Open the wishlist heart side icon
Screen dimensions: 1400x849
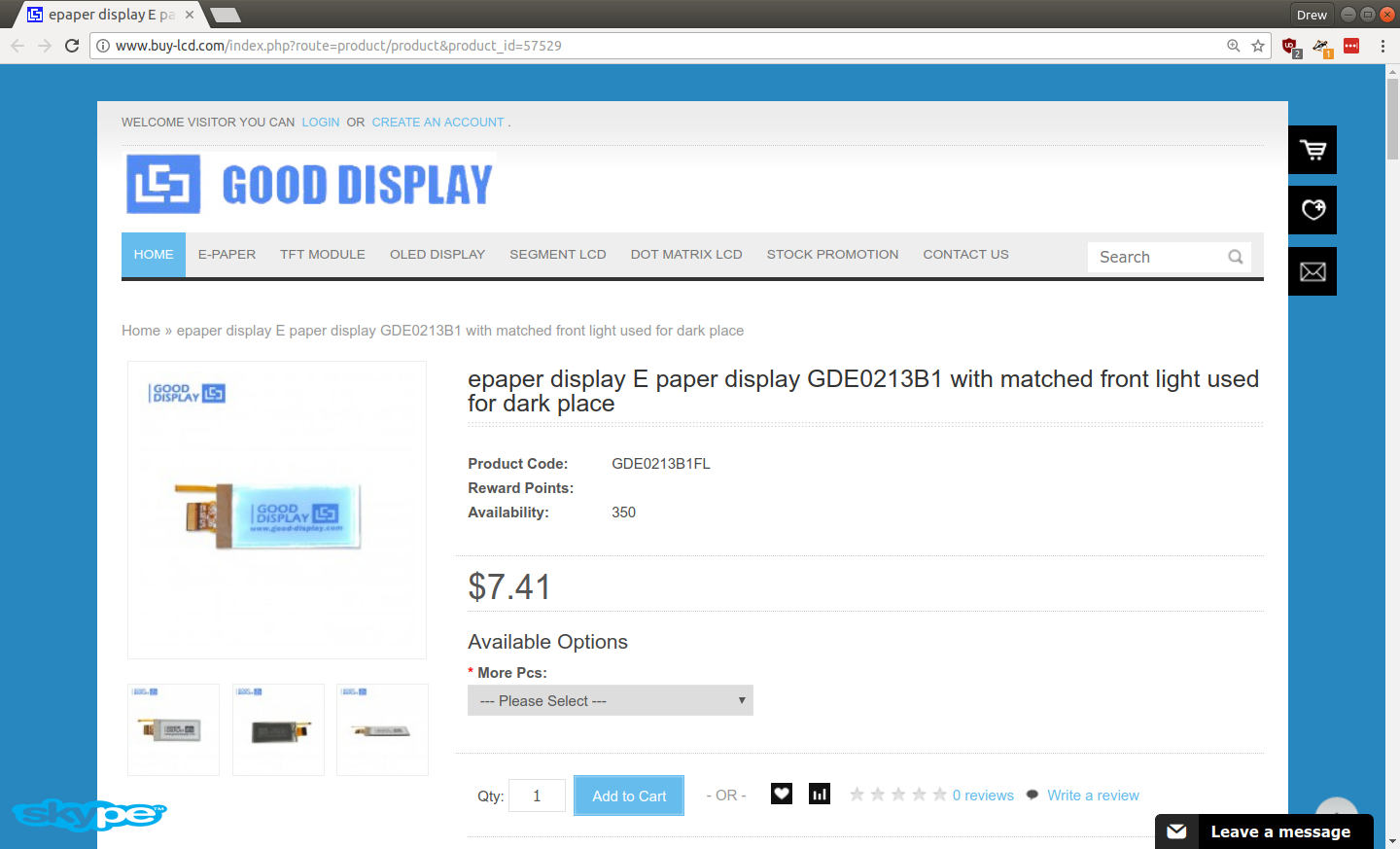1312,210
